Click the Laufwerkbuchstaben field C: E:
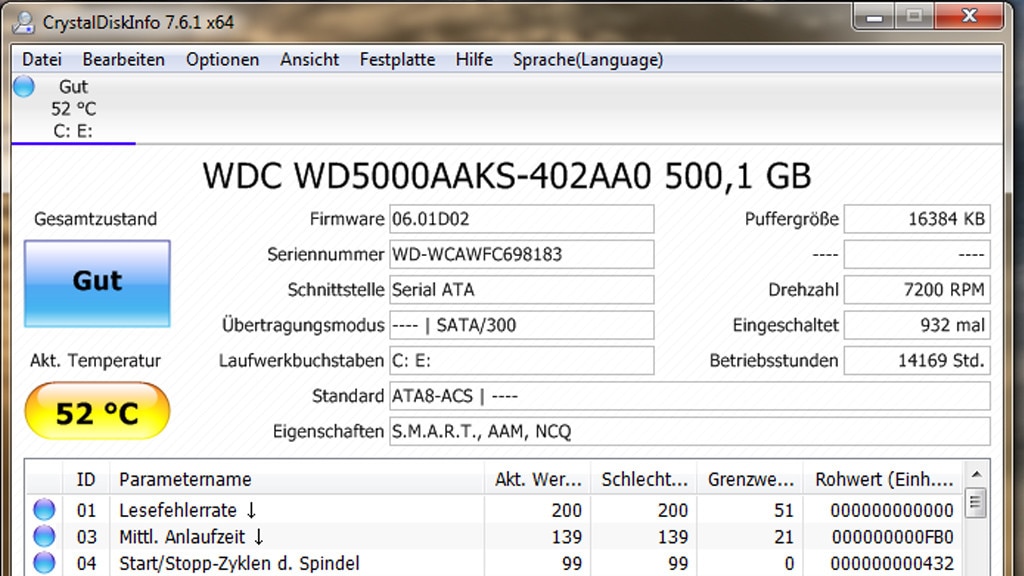1024x576 pixels. (522, 360)
